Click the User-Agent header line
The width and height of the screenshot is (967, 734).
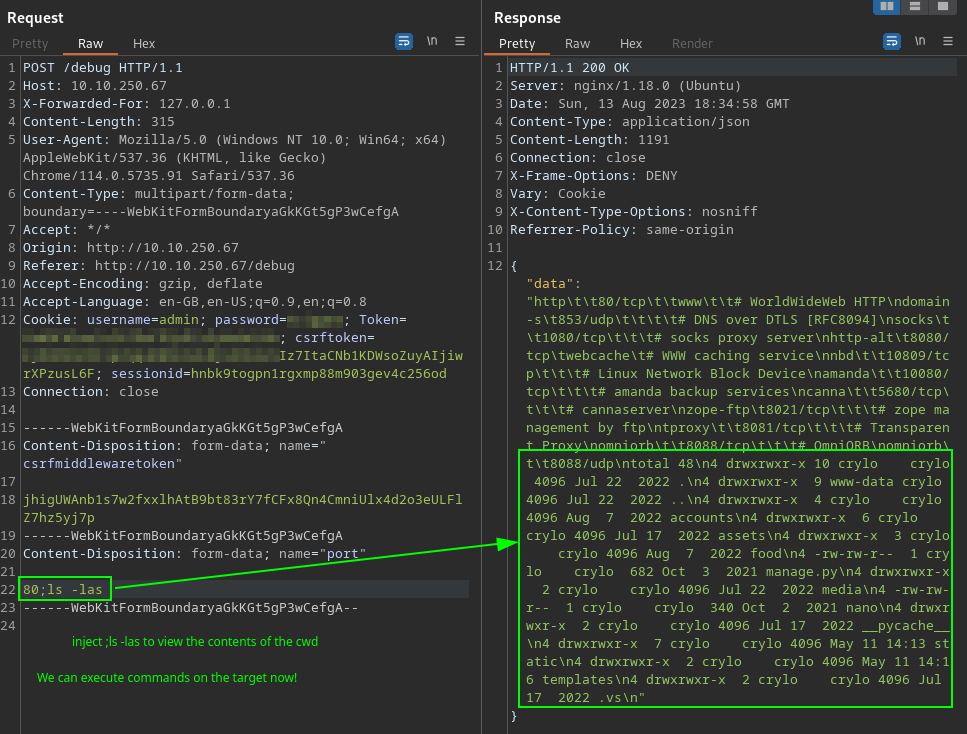point(234,157)
